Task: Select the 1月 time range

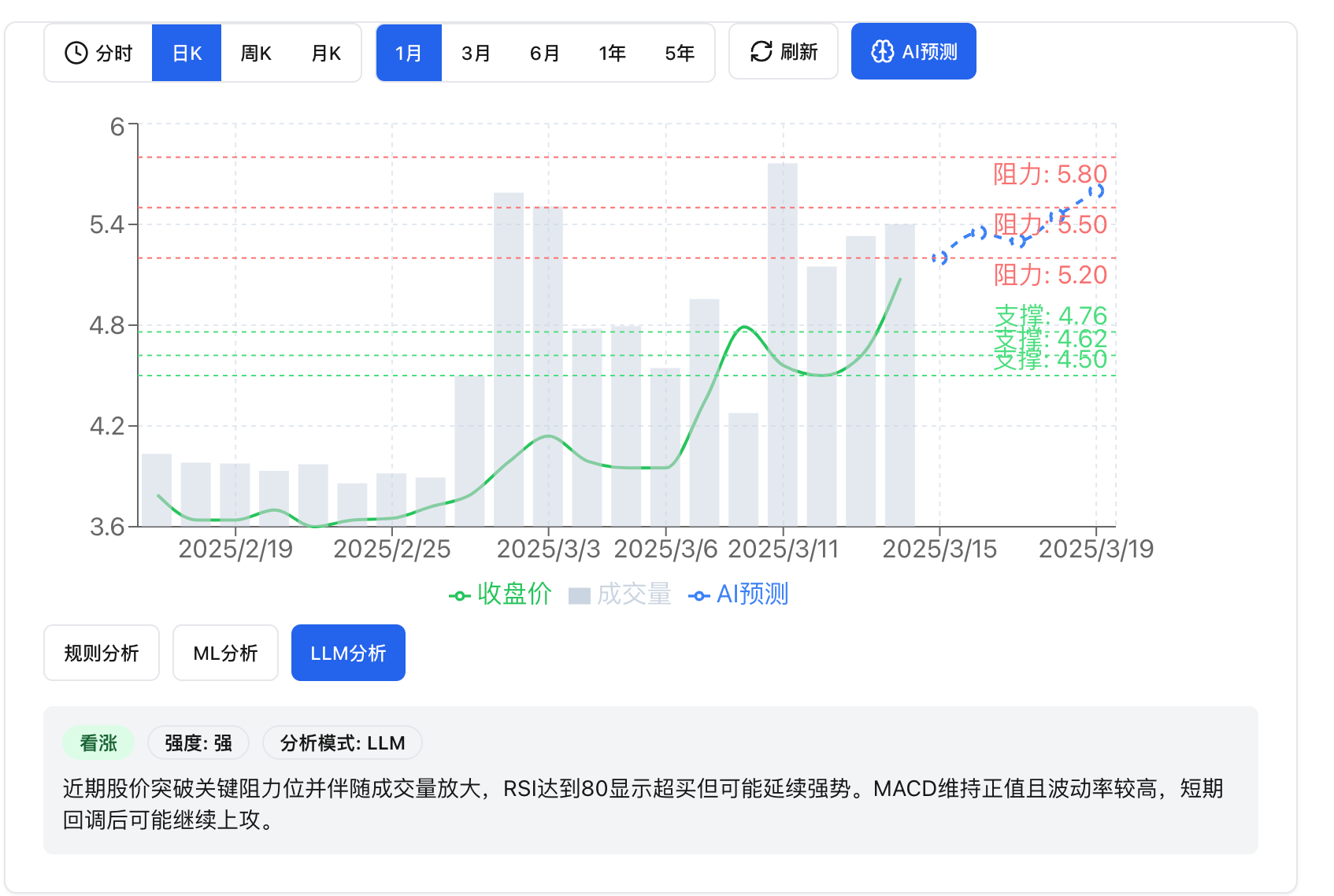Action: pos(409,53)
